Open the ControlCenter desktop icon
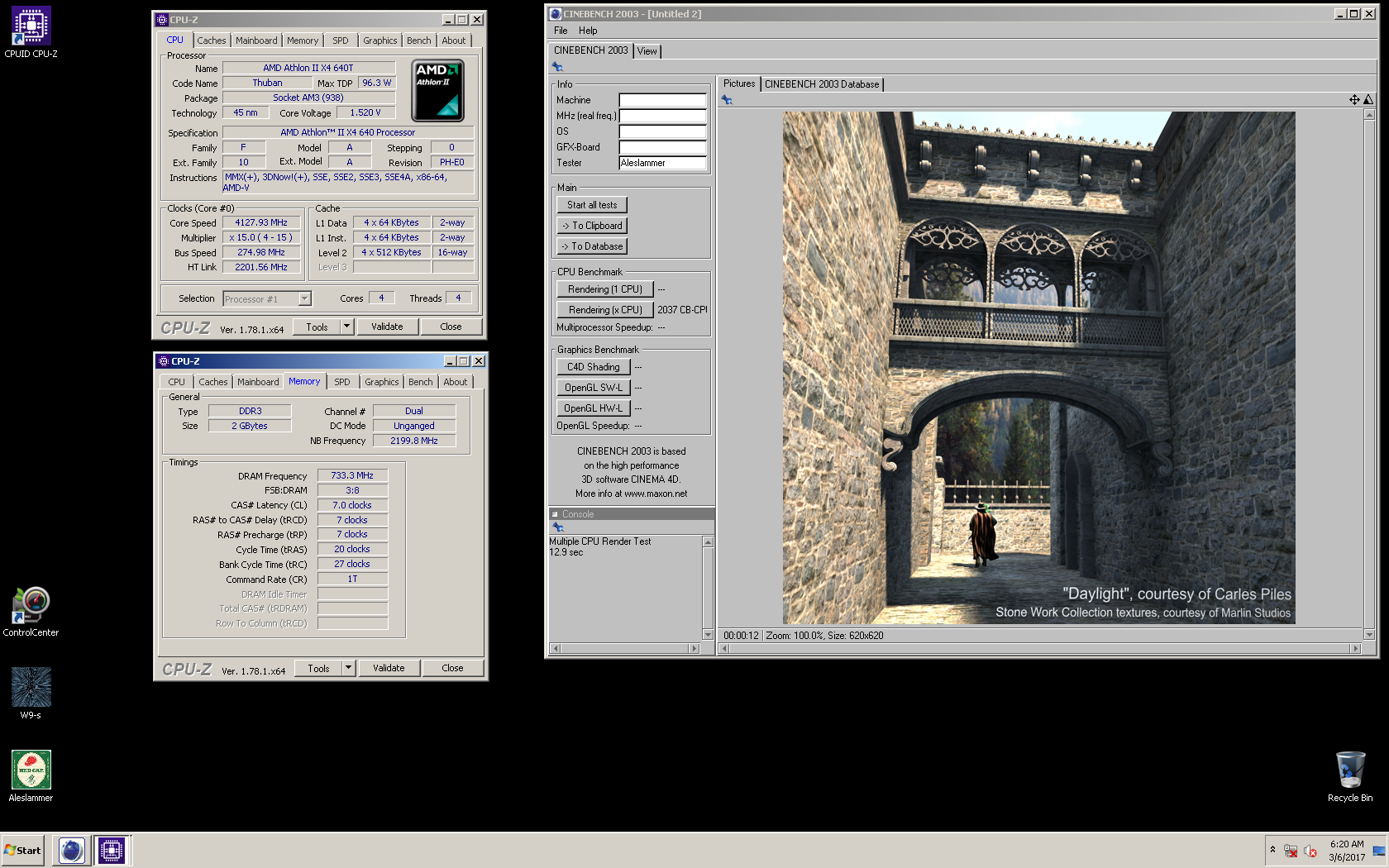This screenshot has height=868, width=1389. click(31, 611)
